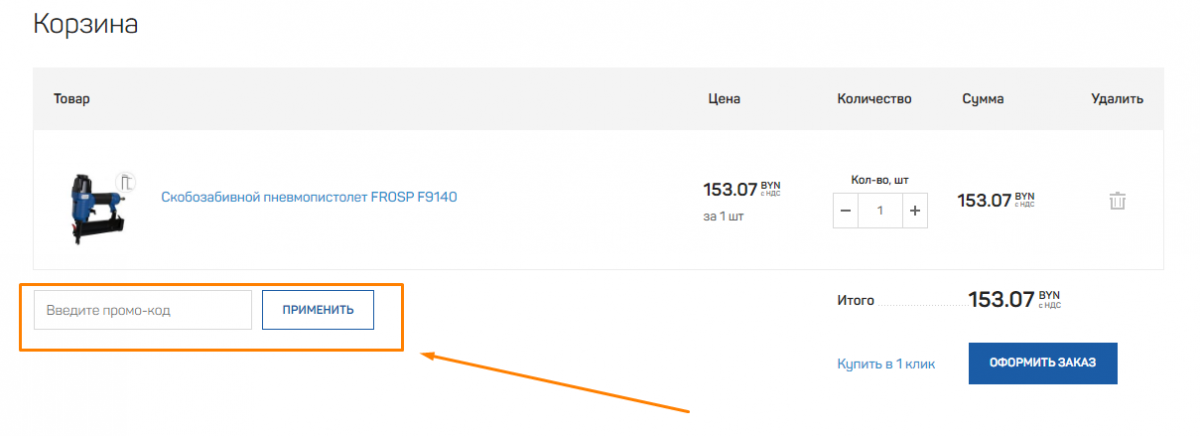
Task: Click the round staple badge on product image
Action: pyautogui.click(x=124, y=182)
